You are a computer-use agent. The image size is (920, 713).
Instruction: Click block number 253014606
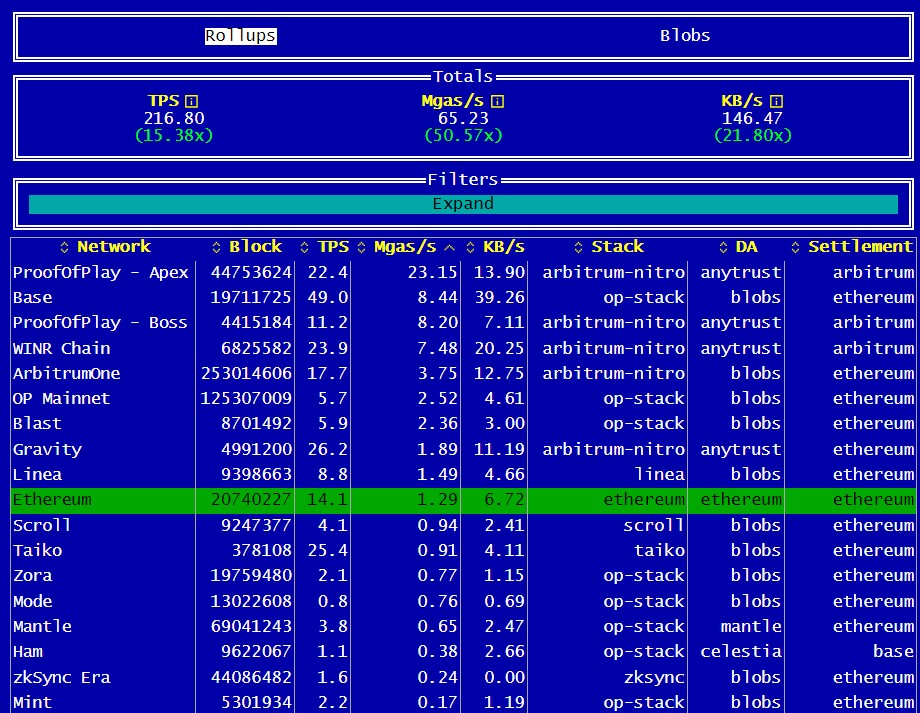[246, 373]
